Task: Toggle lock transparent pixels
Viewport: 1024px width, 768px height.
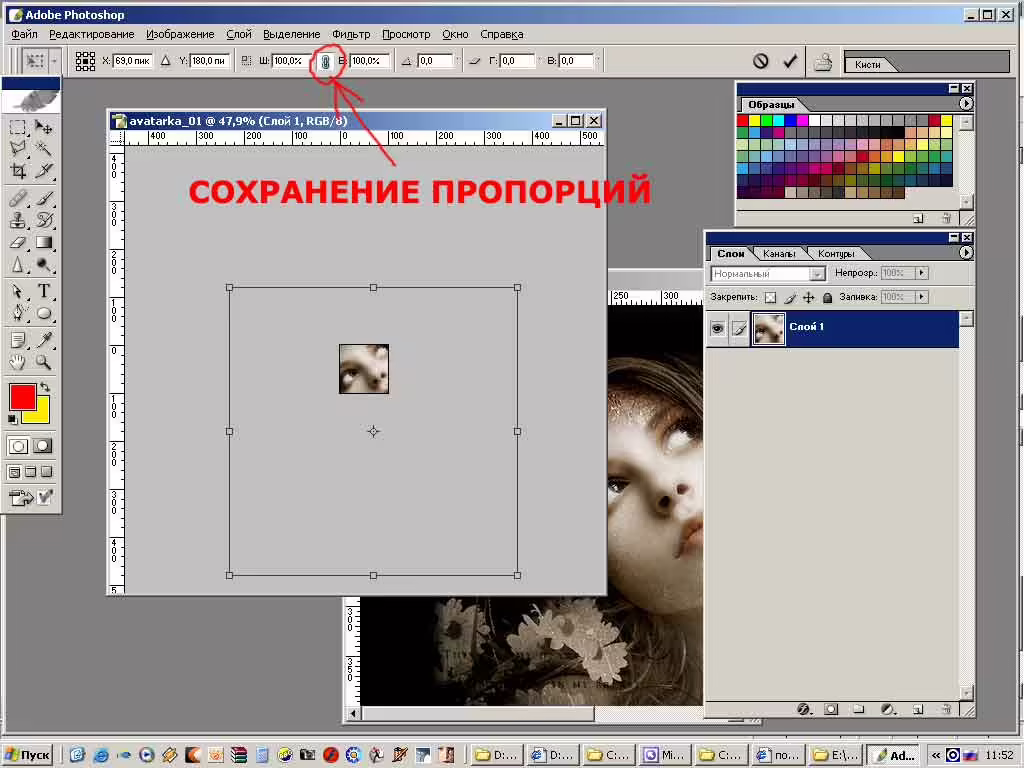Action: click(x=771, y=298)
